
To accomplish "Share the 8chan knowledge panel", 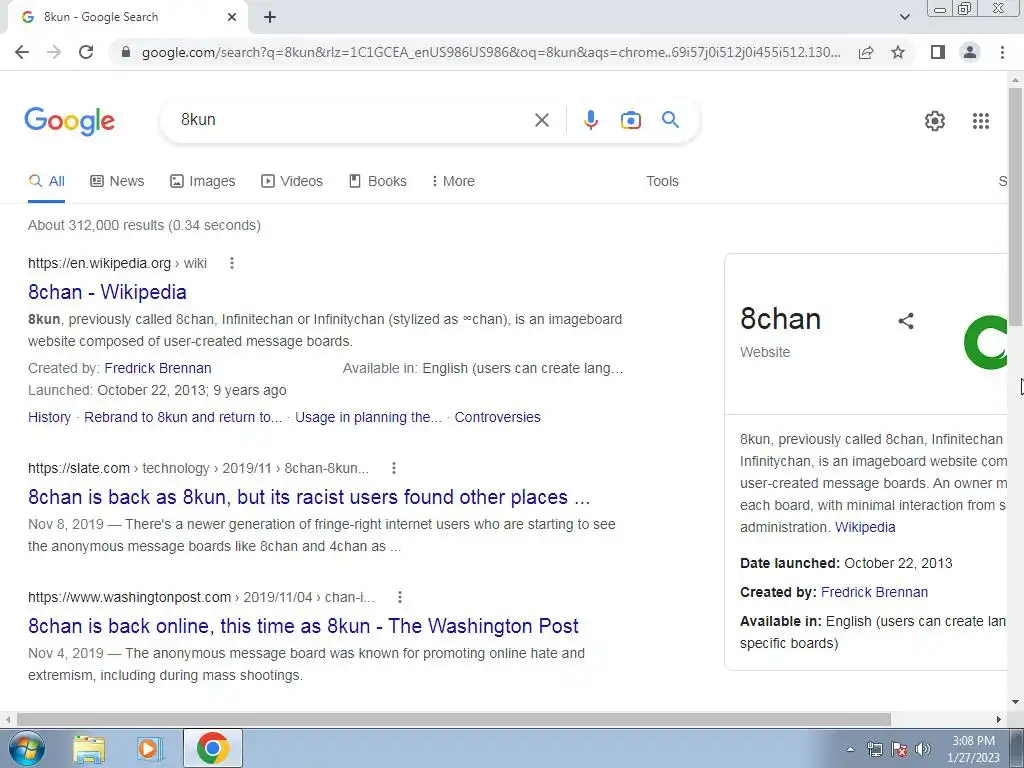I will [x=906, y=321].
